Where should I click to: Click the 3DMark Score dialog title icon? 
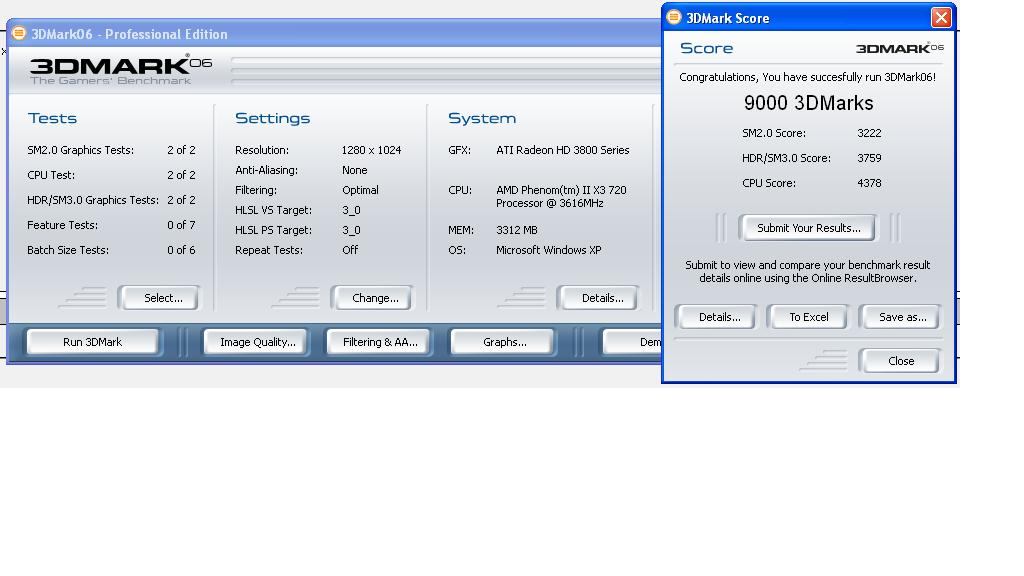674,18
